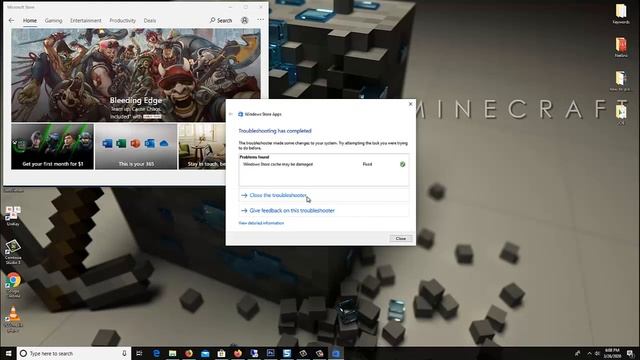
Task: Open the 'This is your 365' tile
Action: (136, 147)
